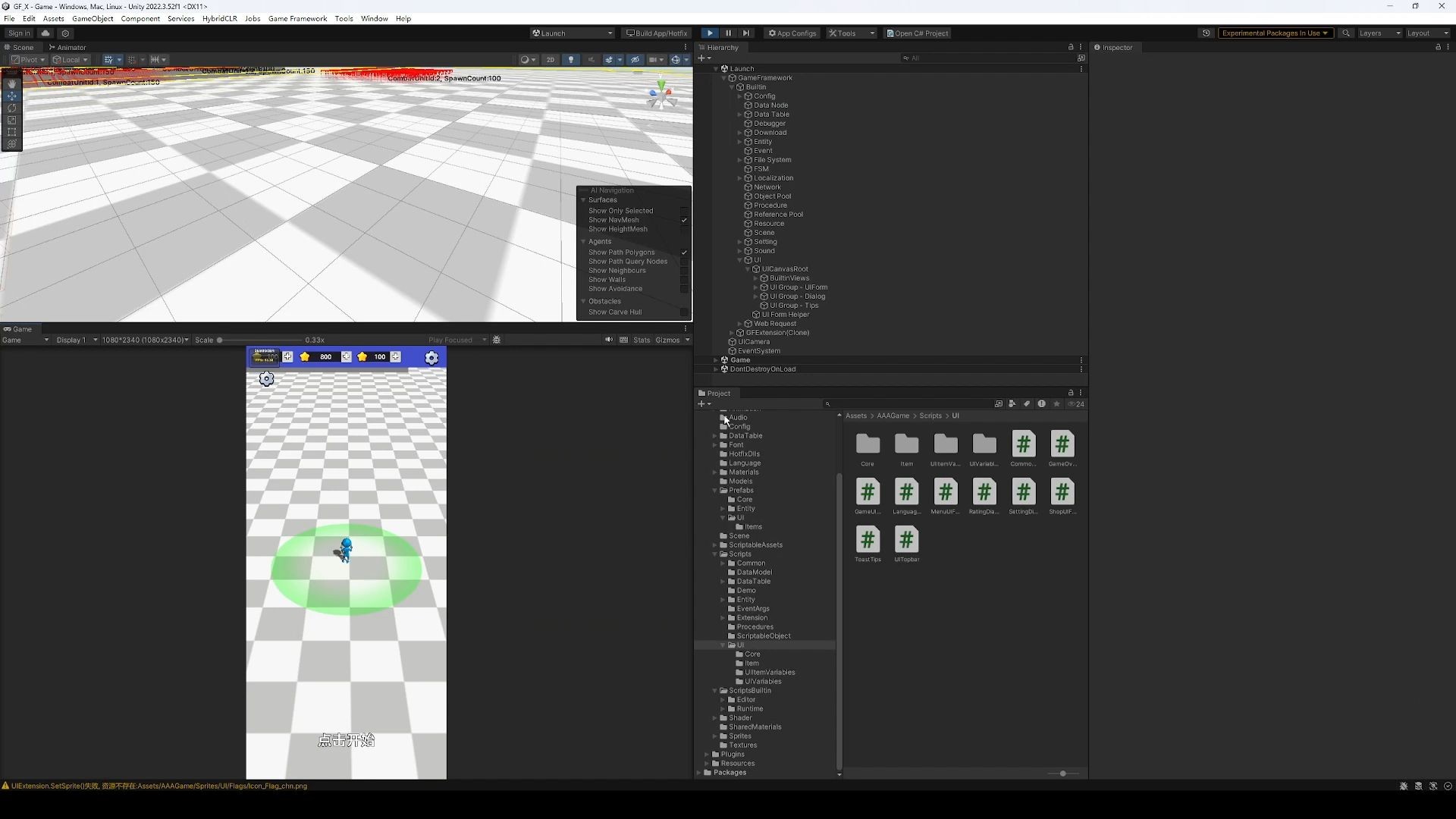Click the DontDestroyOnLoad node
Screen dimensions: 1456x819
762,369
